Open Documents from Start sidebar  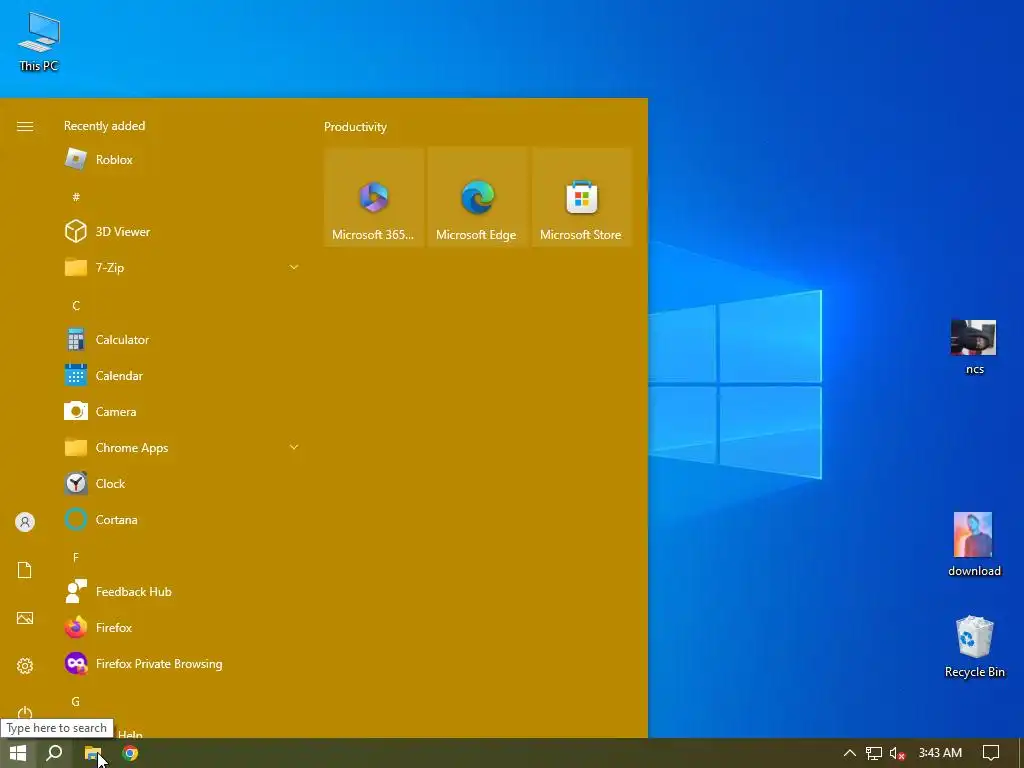[25, 570]
